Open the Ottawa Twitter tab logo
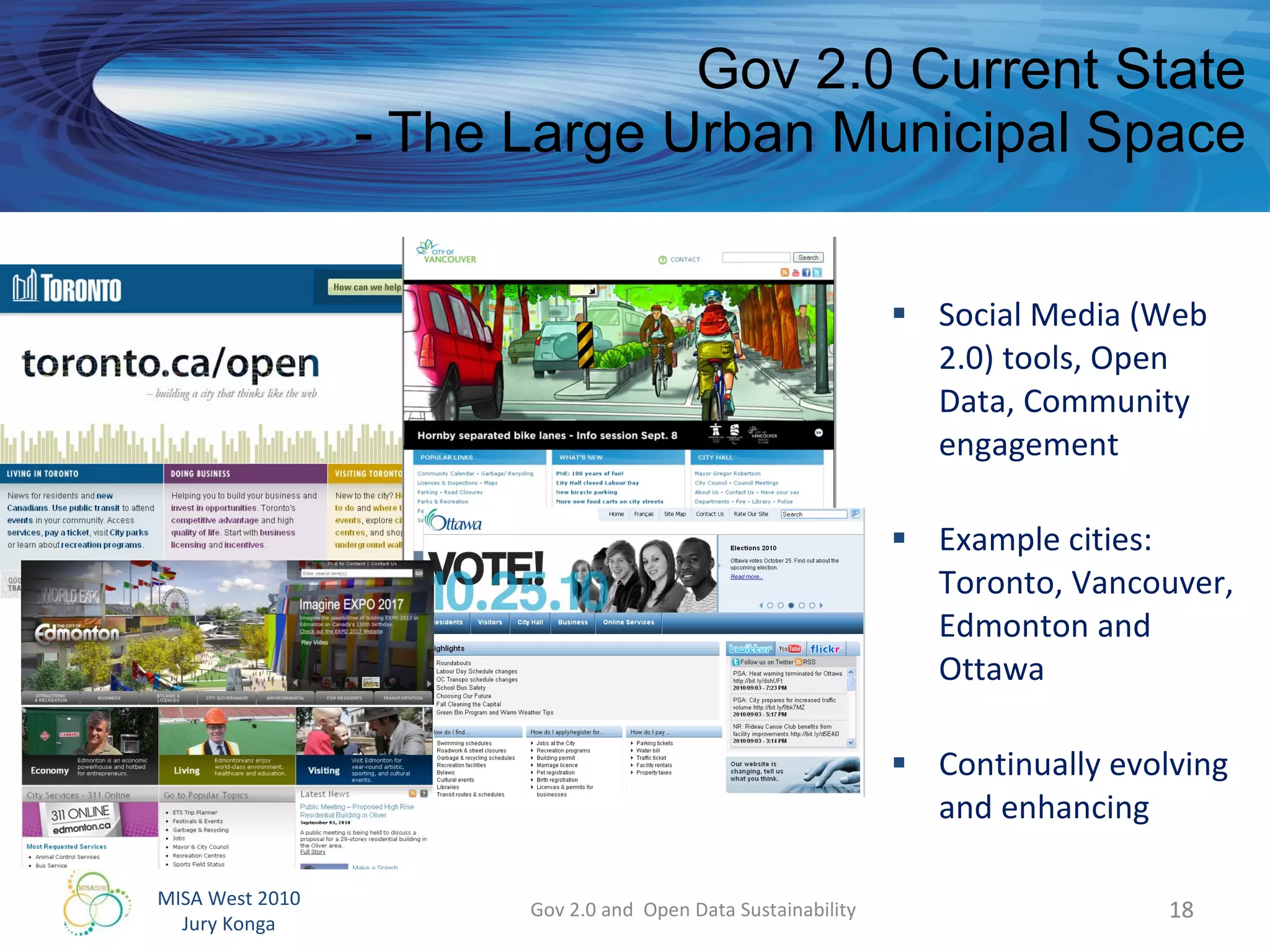The image size is (1270, 952). click(750, 649)
